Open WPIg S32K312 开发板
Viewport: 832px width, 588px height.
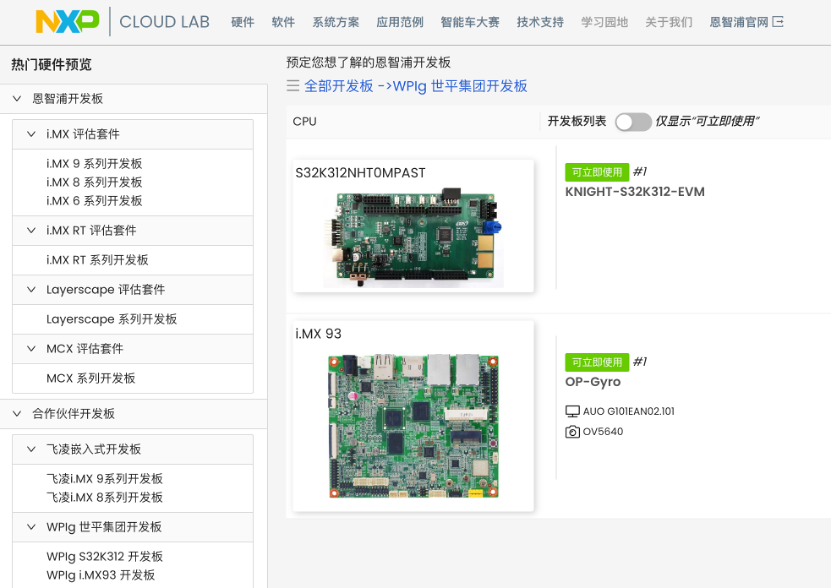[104, 556]
